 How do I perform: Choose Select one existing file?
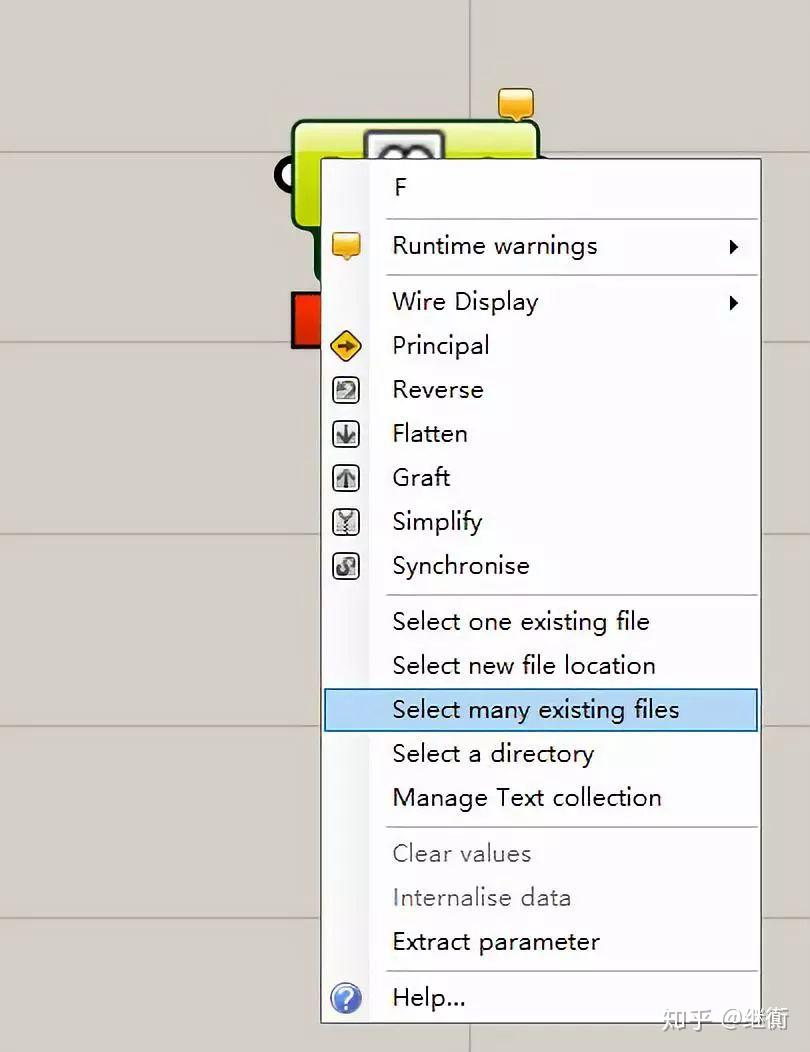coord(521,622)
